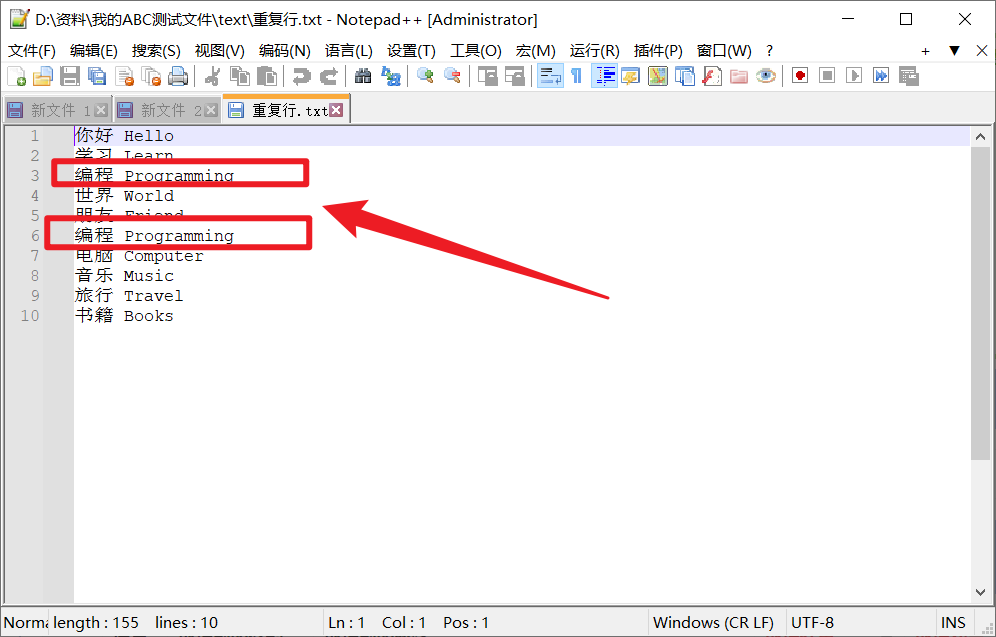Save the current document via the toolbar
The image size is (996, 637).
(x=70, y=76)
